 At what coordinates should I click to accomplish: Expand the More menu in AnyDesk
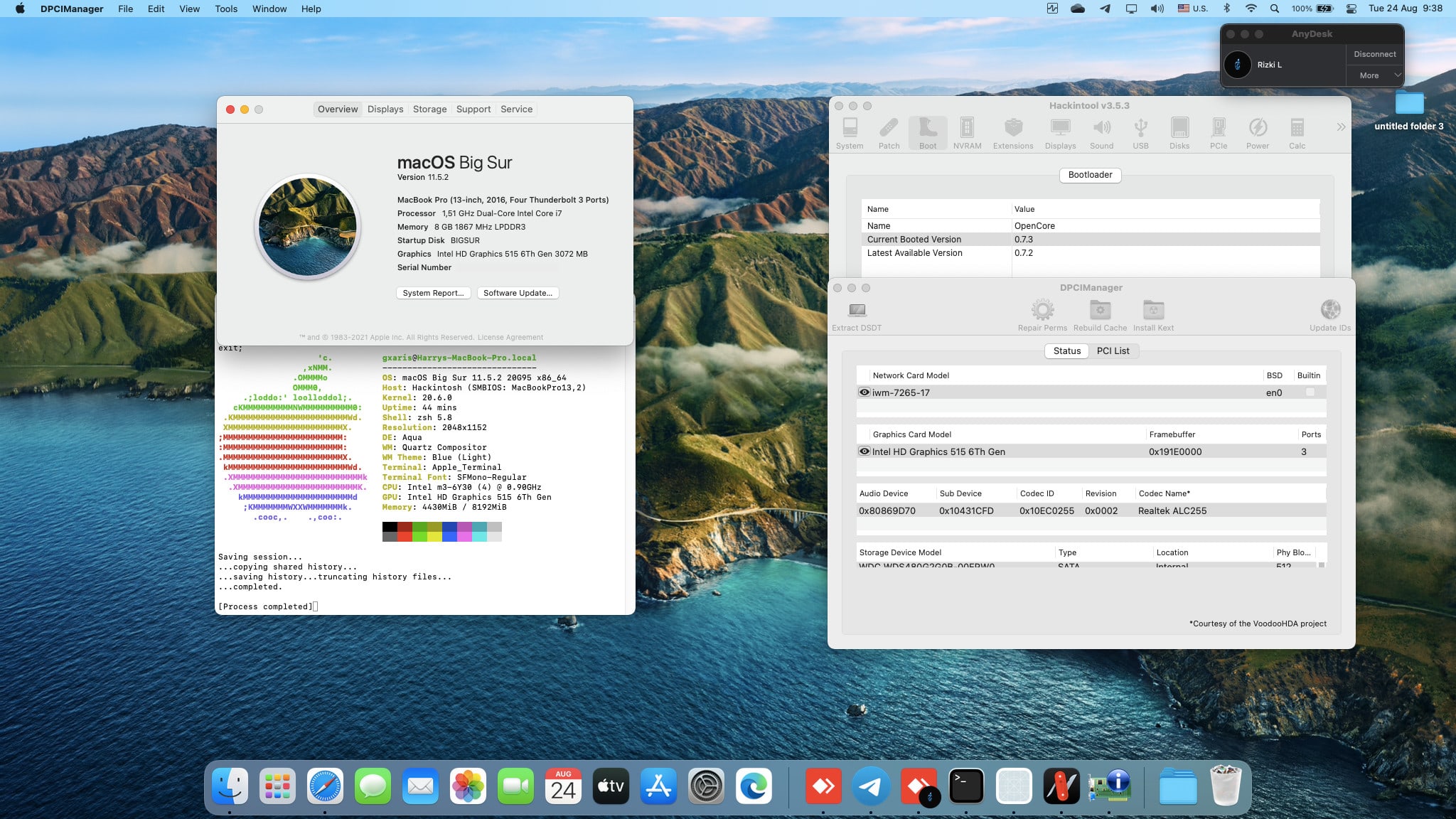coord(1375,75)
